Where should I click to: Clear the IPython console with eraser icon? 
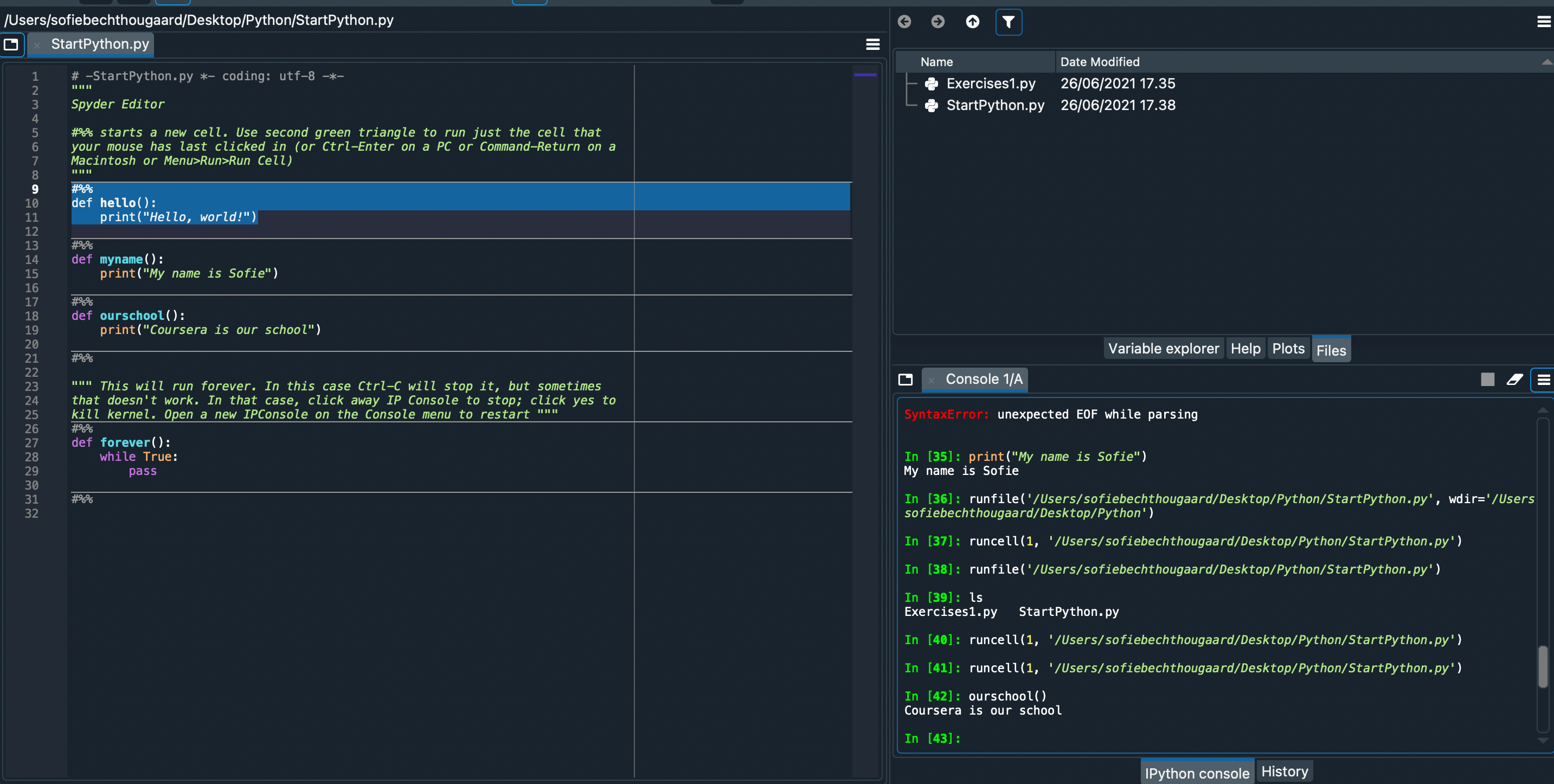click(x=1516, y=380)
